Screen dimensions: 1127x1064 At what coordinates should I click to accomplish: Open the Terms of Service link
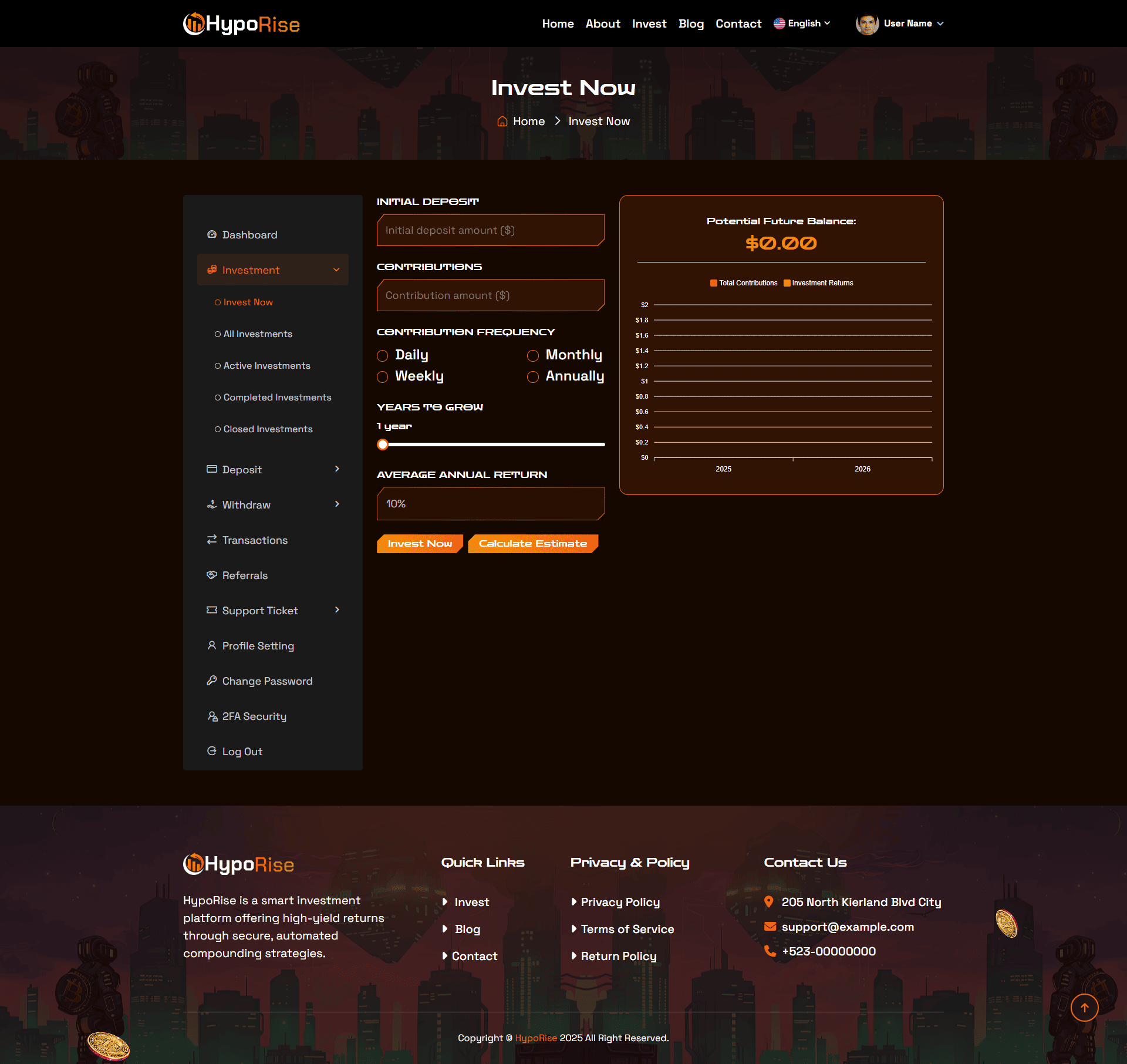click(x=627, y=929)
